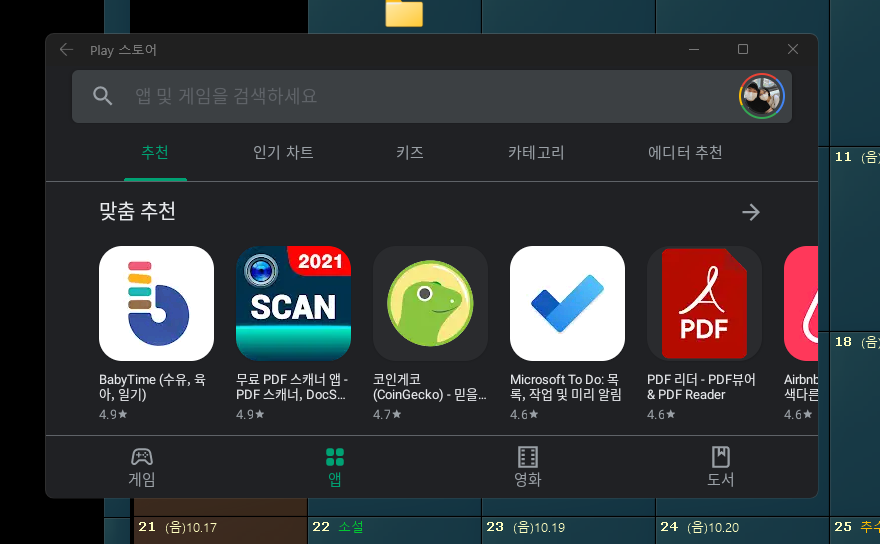
Task: Expand 맞춤 추천 with the arrow
Action: (750, 212)
